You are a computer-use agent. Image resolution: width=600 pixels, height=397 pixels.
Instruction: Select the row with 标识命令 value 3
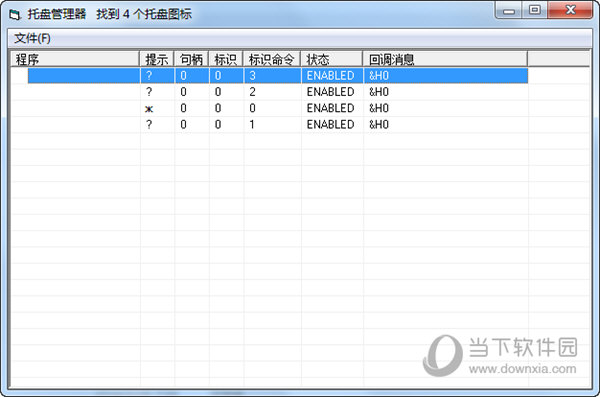point(278,75)
